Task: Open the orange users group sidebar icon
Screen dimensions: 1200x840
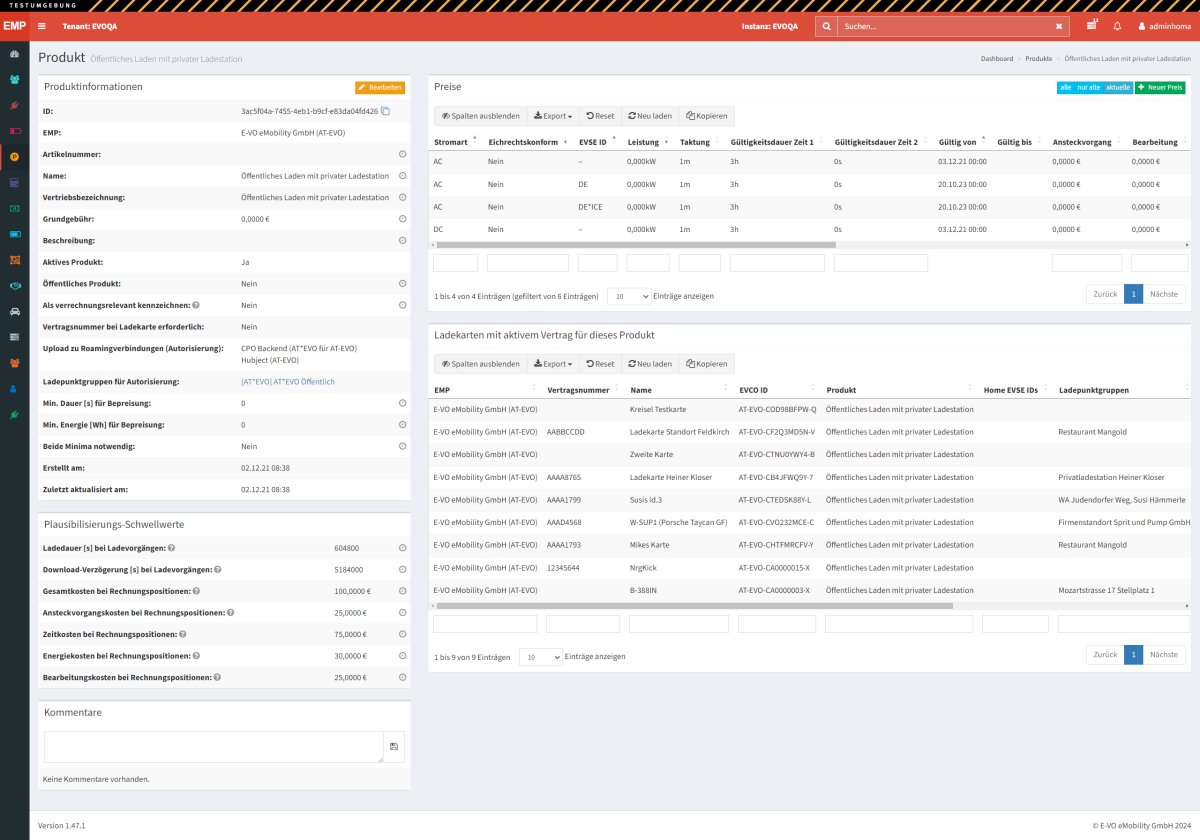Action: pyautogui.click(x=14, y=363)
